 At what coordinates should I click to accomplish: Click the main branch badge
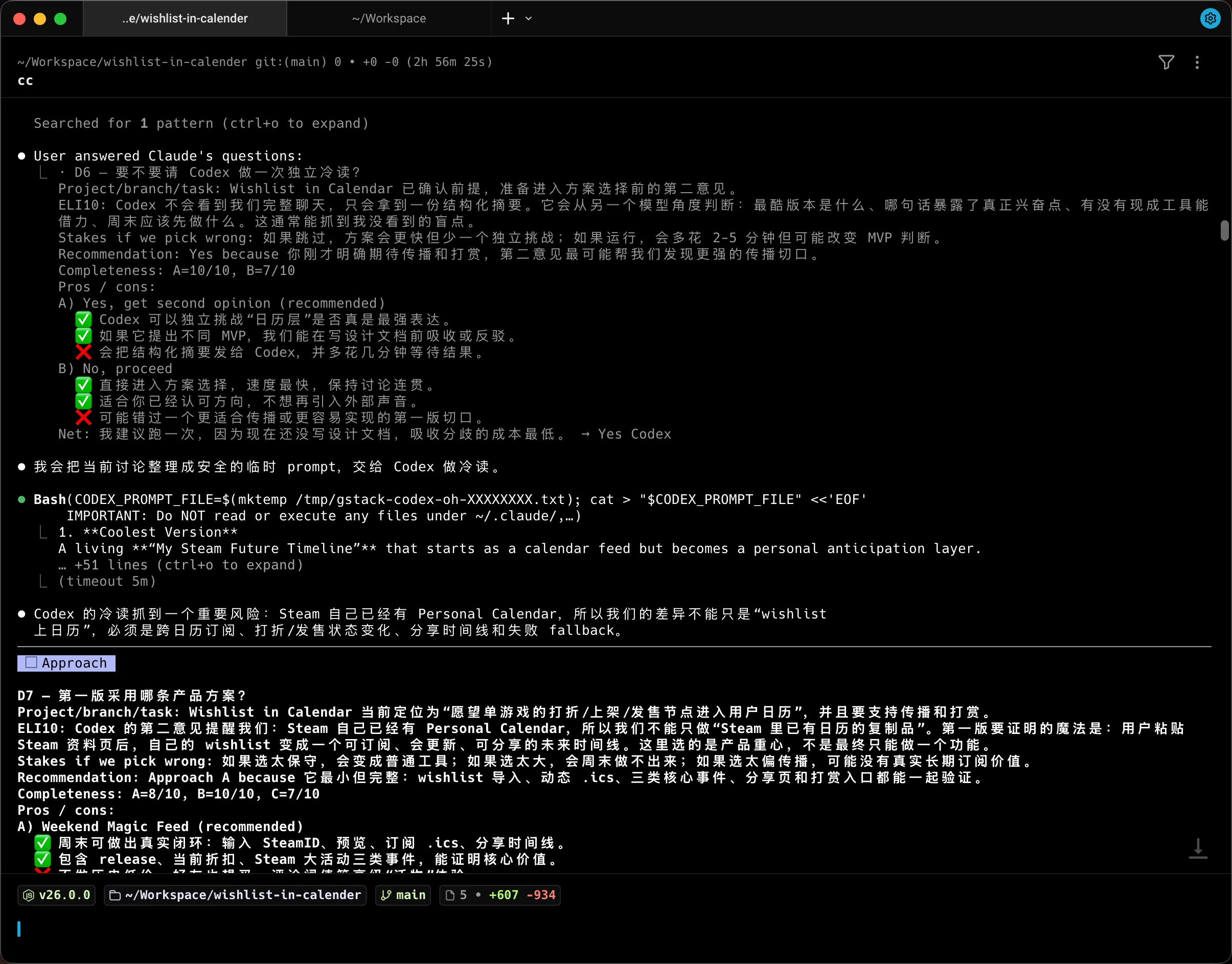click(x=403, y=895)
